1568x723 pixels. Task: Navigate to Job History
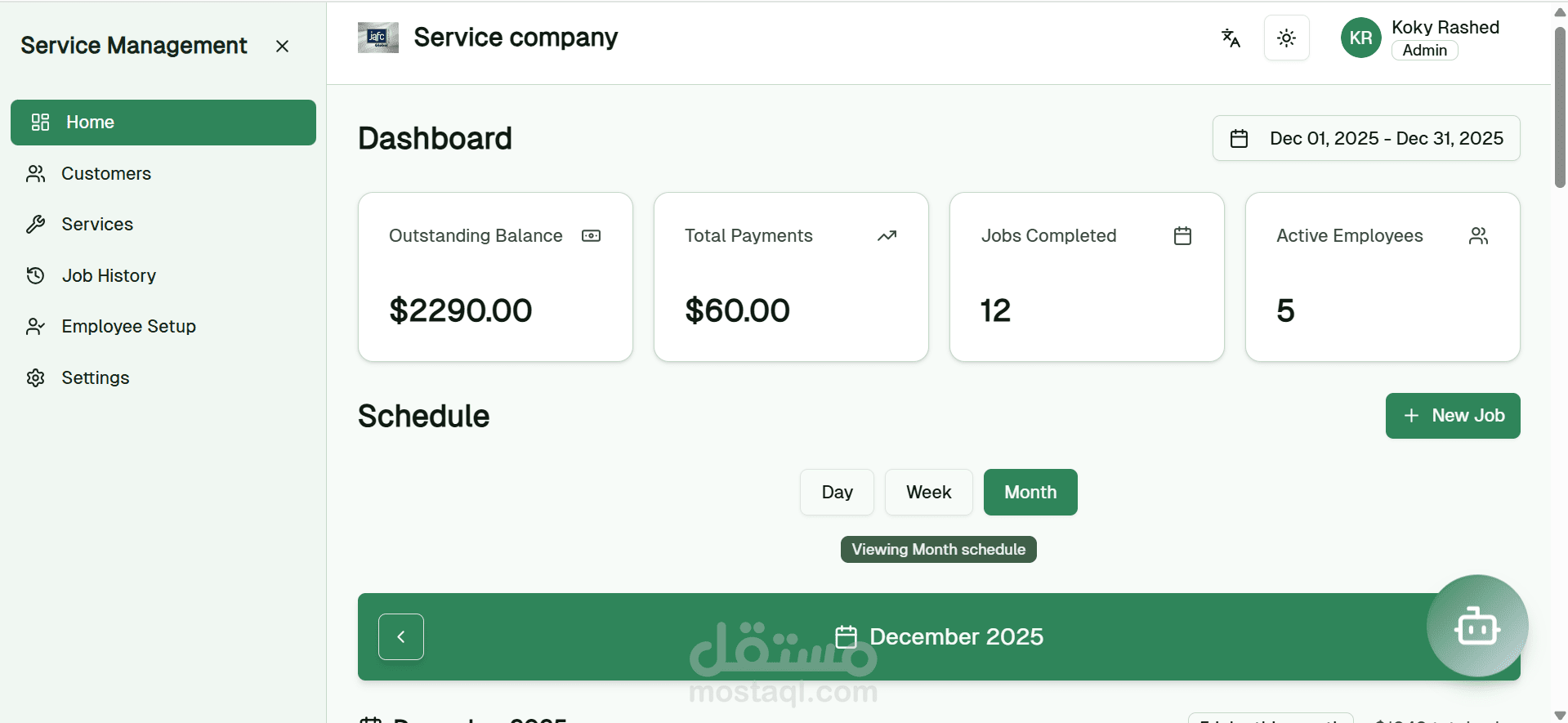click(108, 275)
